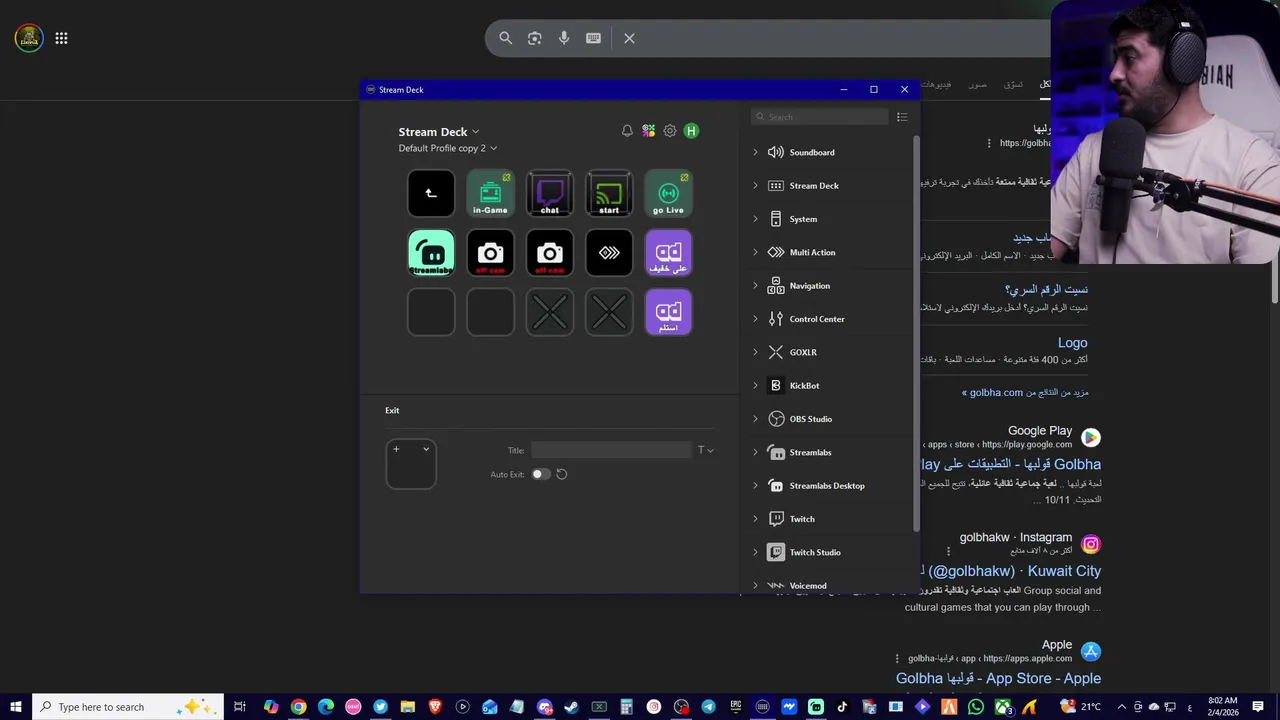Toggle the actions list view icon
The width and height of the screenshot is (1280, 720).
(x=902, y=117)
